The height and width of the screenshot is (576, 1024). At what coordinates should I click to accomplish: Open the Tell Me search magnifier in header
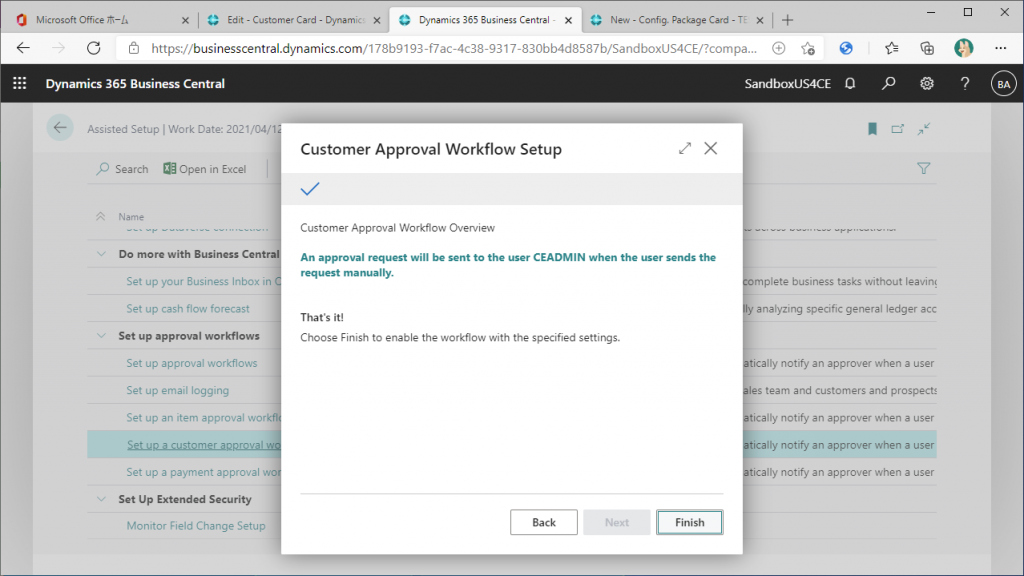coord(888,84)
